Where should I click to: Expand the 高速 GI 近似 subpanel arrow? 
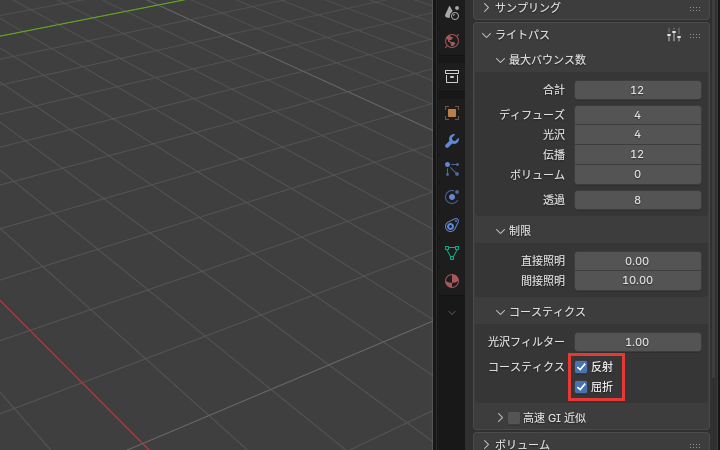point(501,418)
